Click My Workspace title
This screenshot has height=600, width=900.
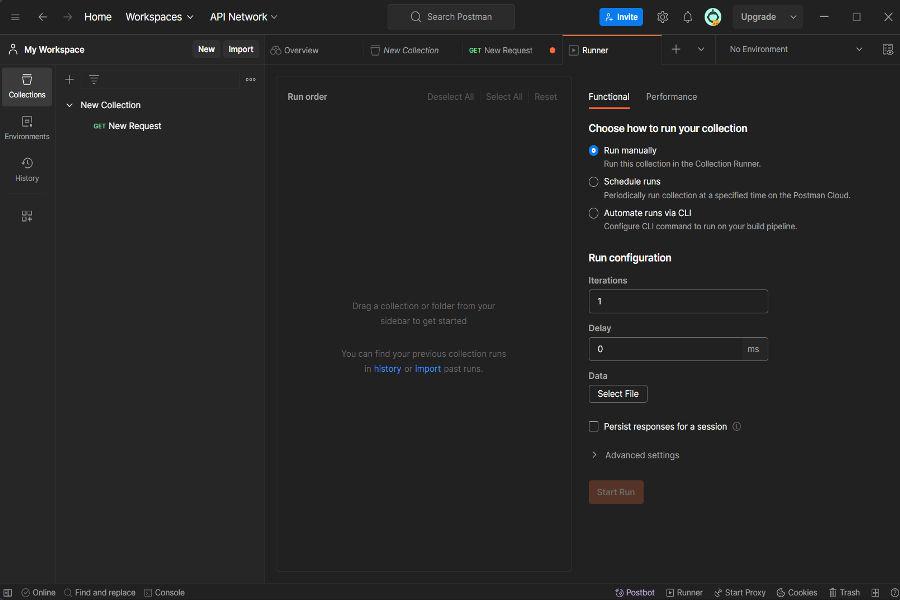pos(54,50)
